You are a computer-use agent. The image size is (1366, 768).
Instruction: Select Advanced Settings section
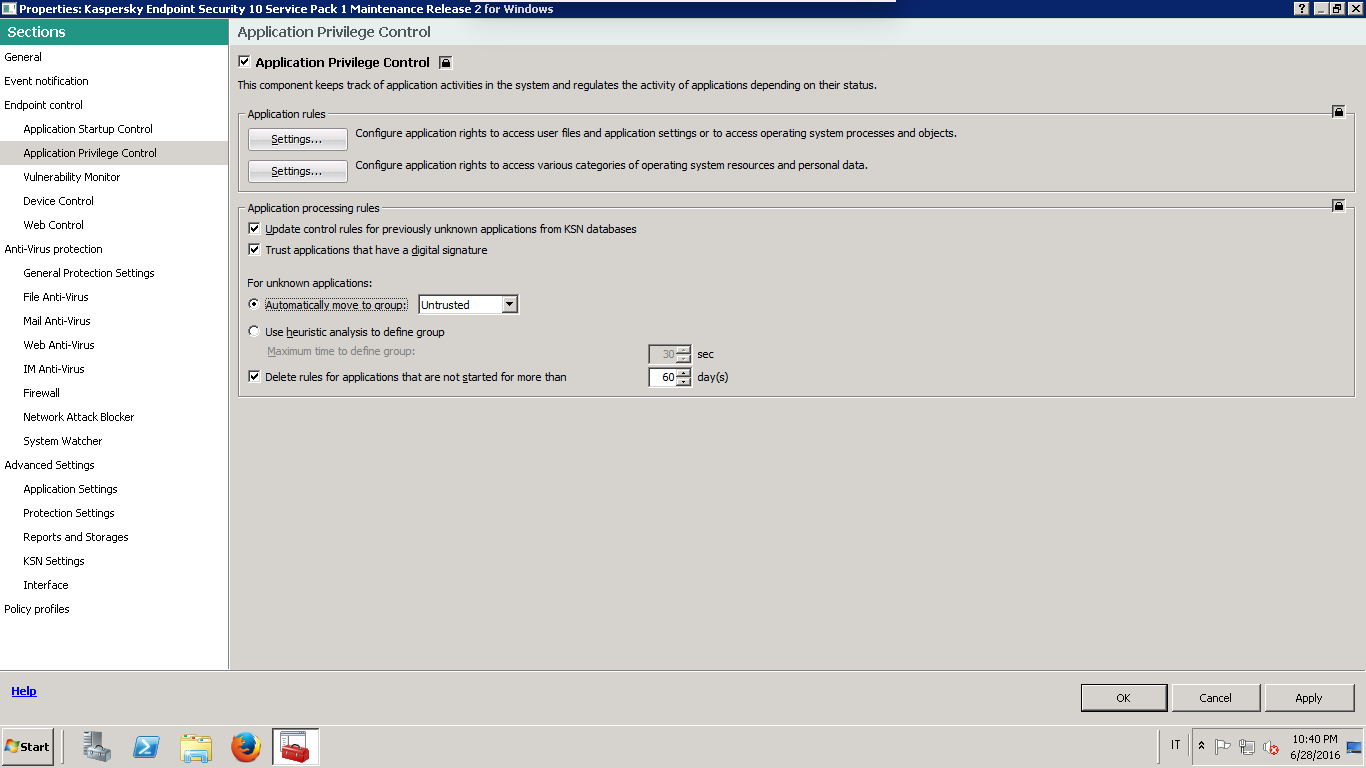(49, 465)
